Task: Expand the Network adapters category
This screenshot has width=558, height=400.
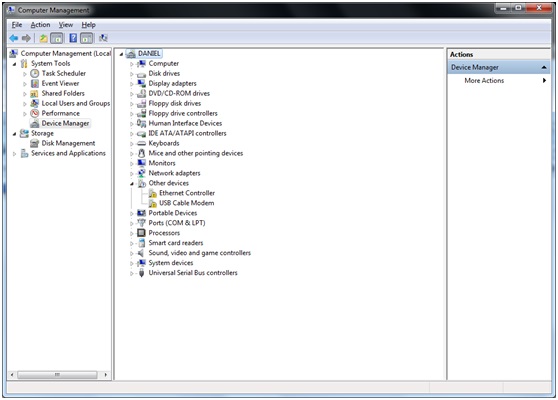Action: [x=132, y=174]
